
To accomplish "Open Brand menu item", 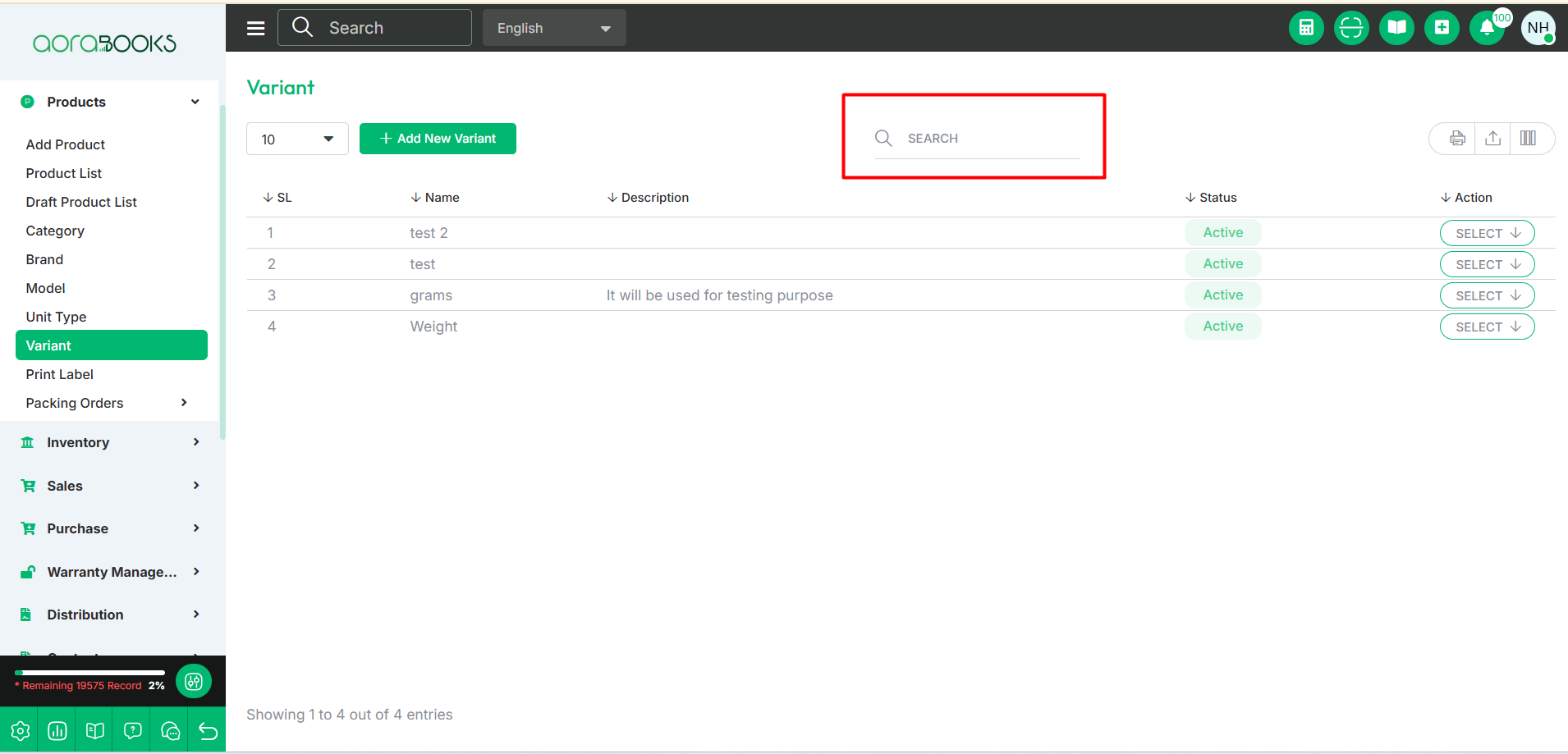I will pos(44,259).
